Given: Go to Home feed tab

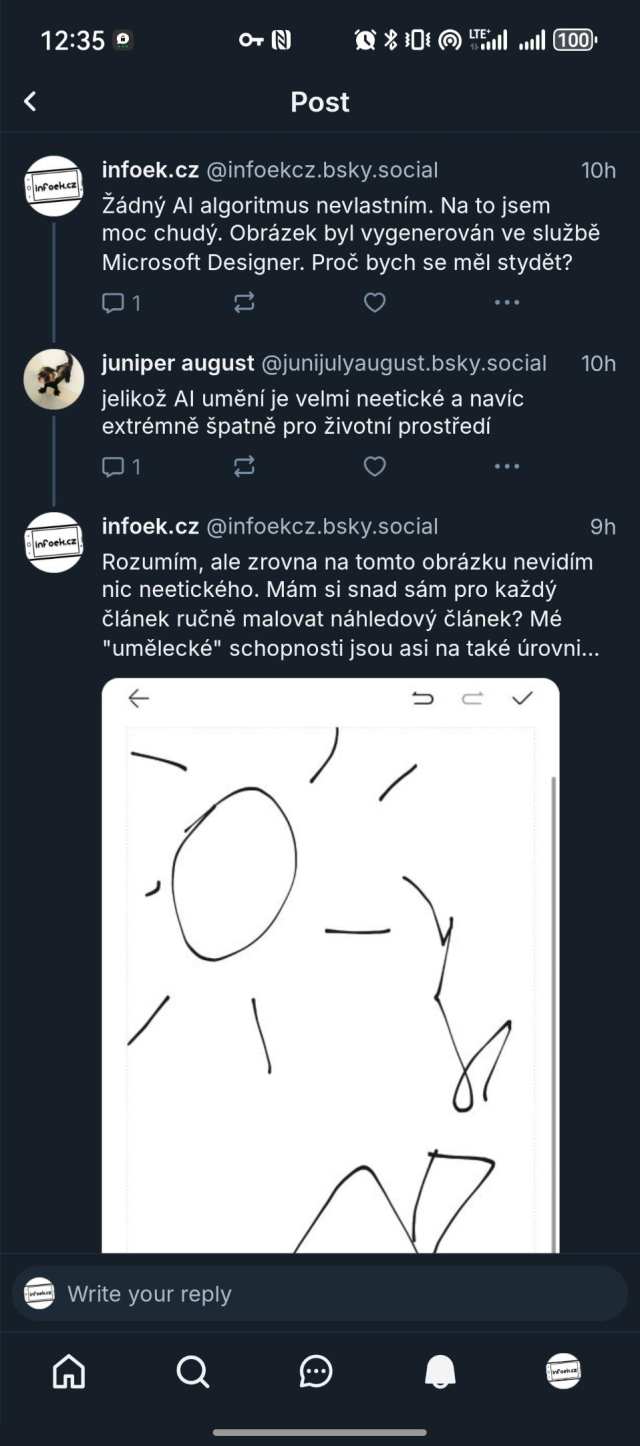Looking at the screenshot, I should click(x=69, y=1372).
